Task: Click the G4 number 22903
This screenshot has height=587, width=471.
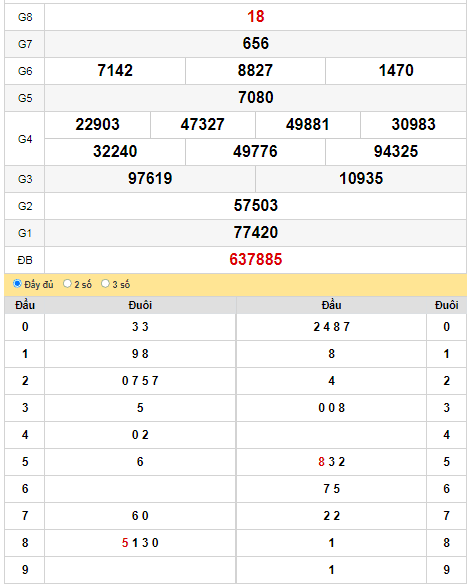Action: click(x=97, y=124)
